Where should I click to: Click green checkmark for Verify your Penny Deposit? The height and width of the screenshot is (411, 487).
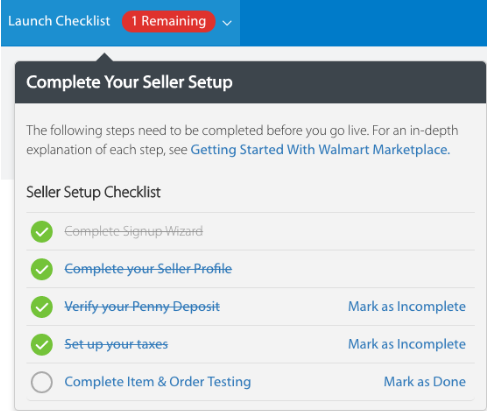click(x=42, y=307)
